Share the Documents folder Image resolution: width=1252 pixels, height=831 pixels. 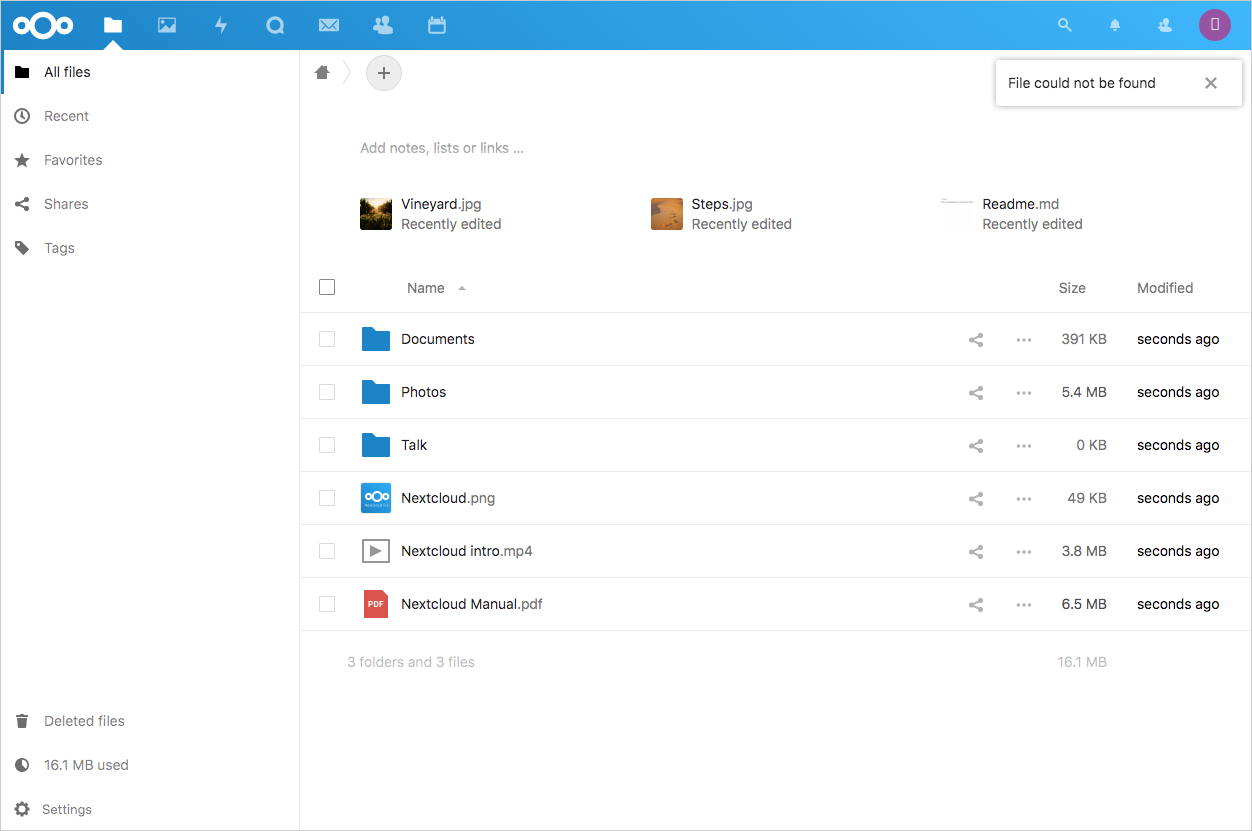pos(976,340)
